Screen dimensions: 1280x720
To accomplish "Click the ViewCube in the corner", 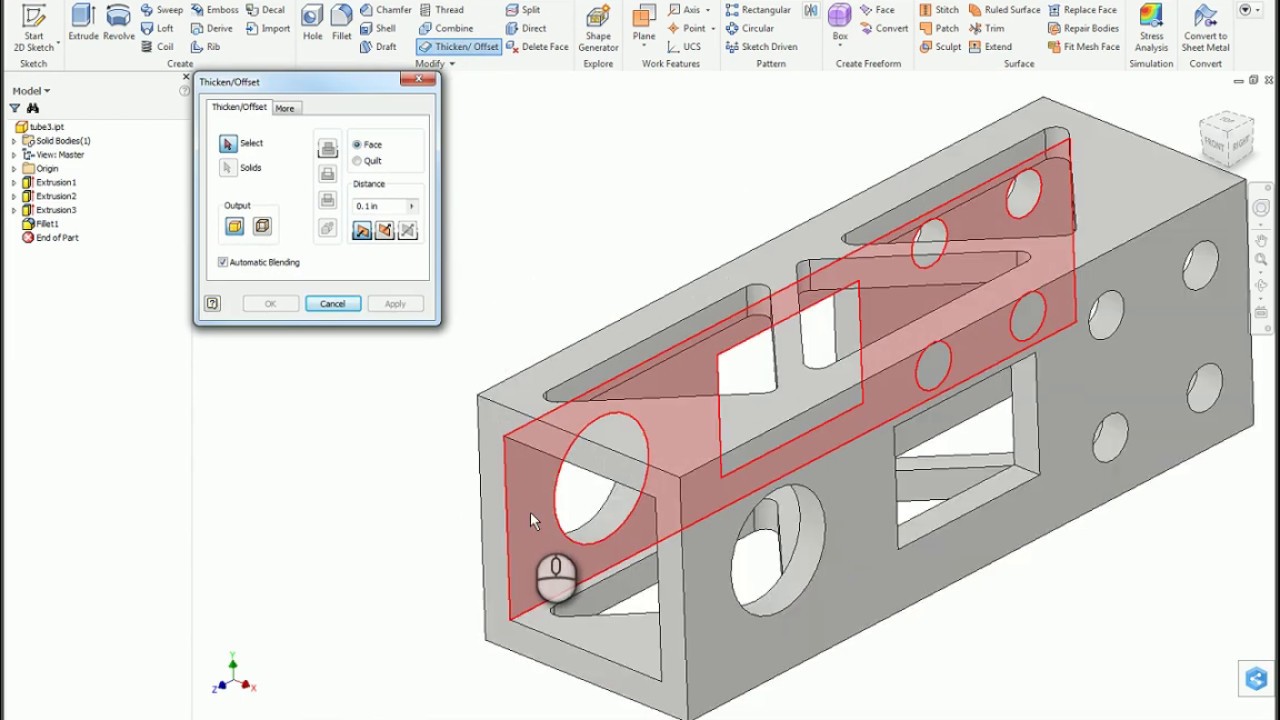I will point(1226,138).
